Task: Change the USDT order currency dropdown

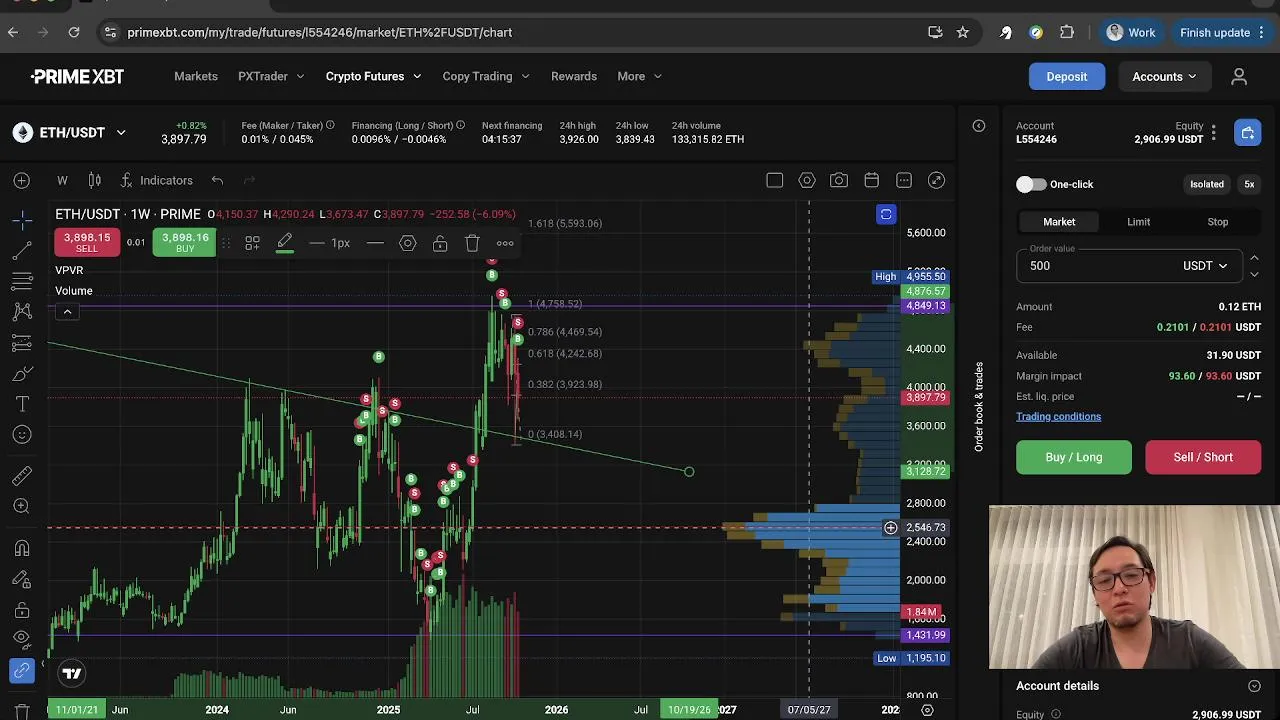Action: 1205,266
